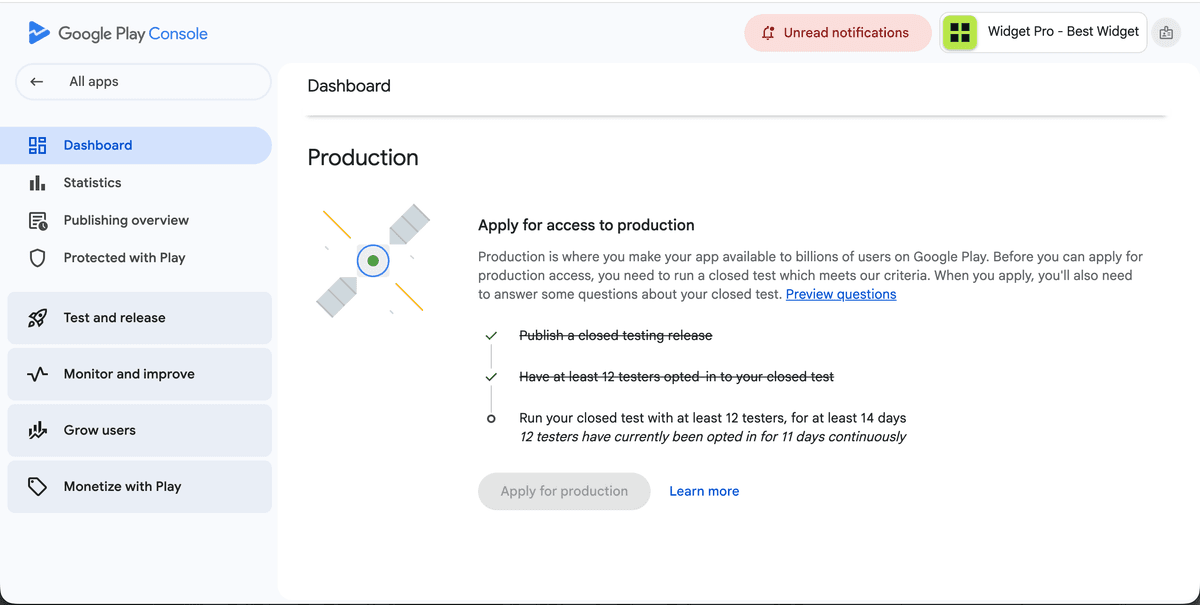This screenshot has height=605, width=1200.
Task: Click the checkmark beside Publish a closed testing release
Action: (x=491, y=336)
